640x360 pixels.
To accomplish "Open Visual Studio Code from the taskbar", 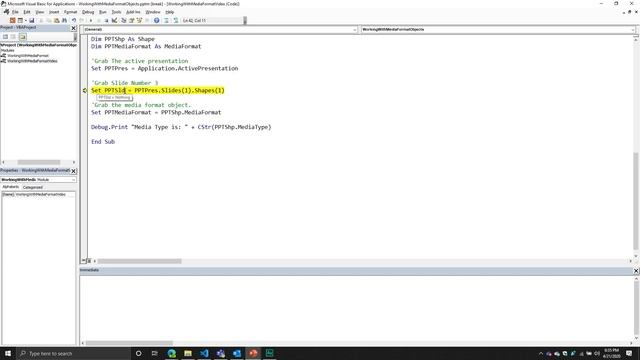I will [204, 353].
